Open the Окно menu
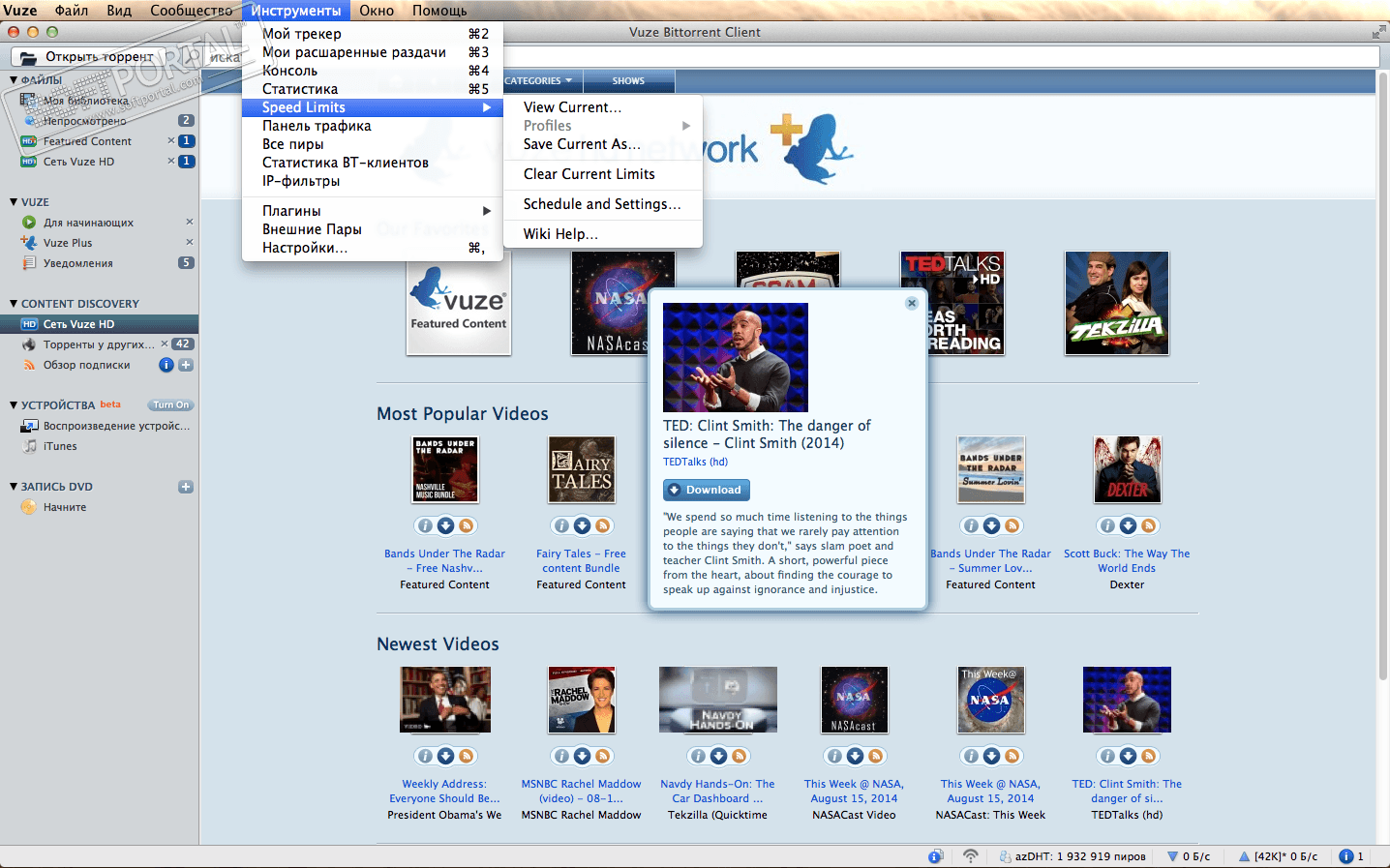This screenshot has height=868, width=1390. [x=377, y=11]
